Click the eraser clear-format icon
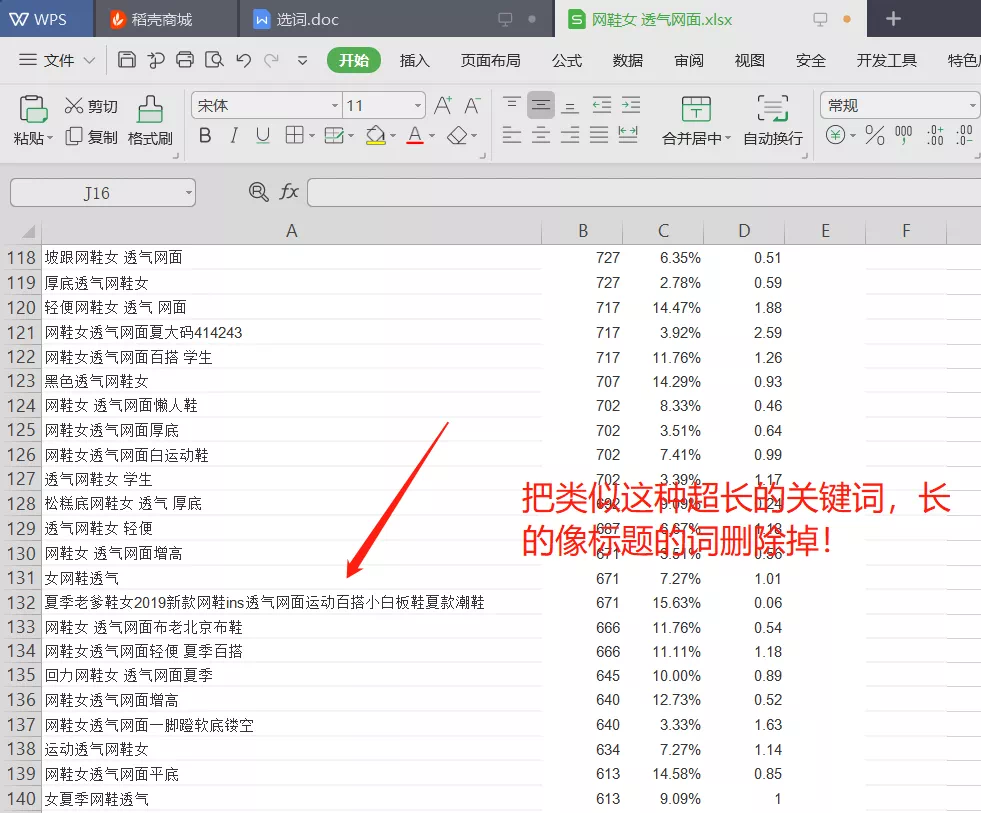This screenshot has height=813, width=981. [457, 135]
